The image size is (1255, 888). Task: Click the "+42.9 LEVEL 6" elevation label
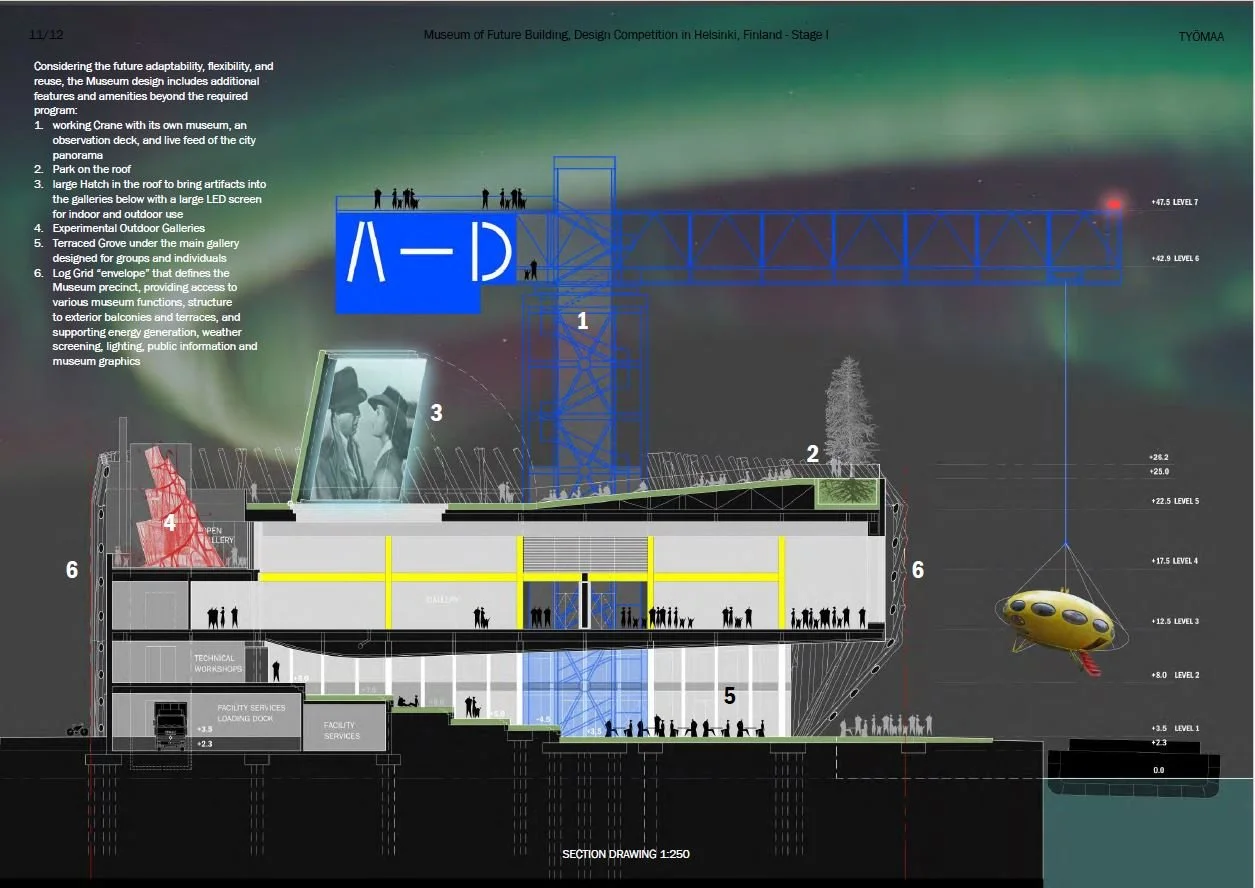click(x=1175, y=258)
